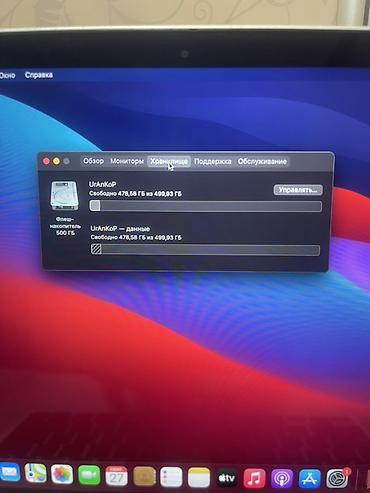
Task: Open Mail from the Dock
Action: 9,473
